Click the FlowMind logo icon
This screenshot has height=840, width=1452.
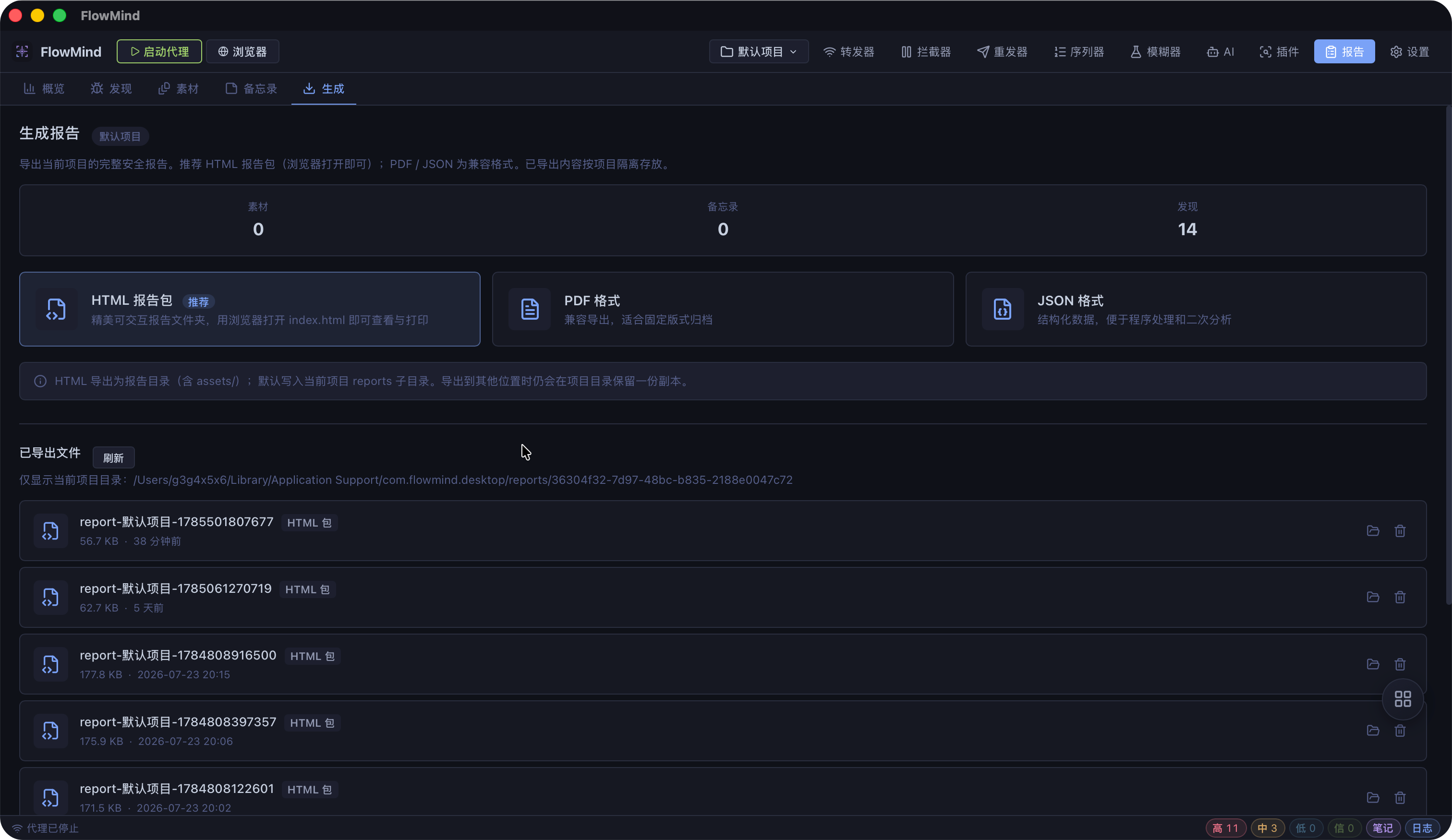23,52
